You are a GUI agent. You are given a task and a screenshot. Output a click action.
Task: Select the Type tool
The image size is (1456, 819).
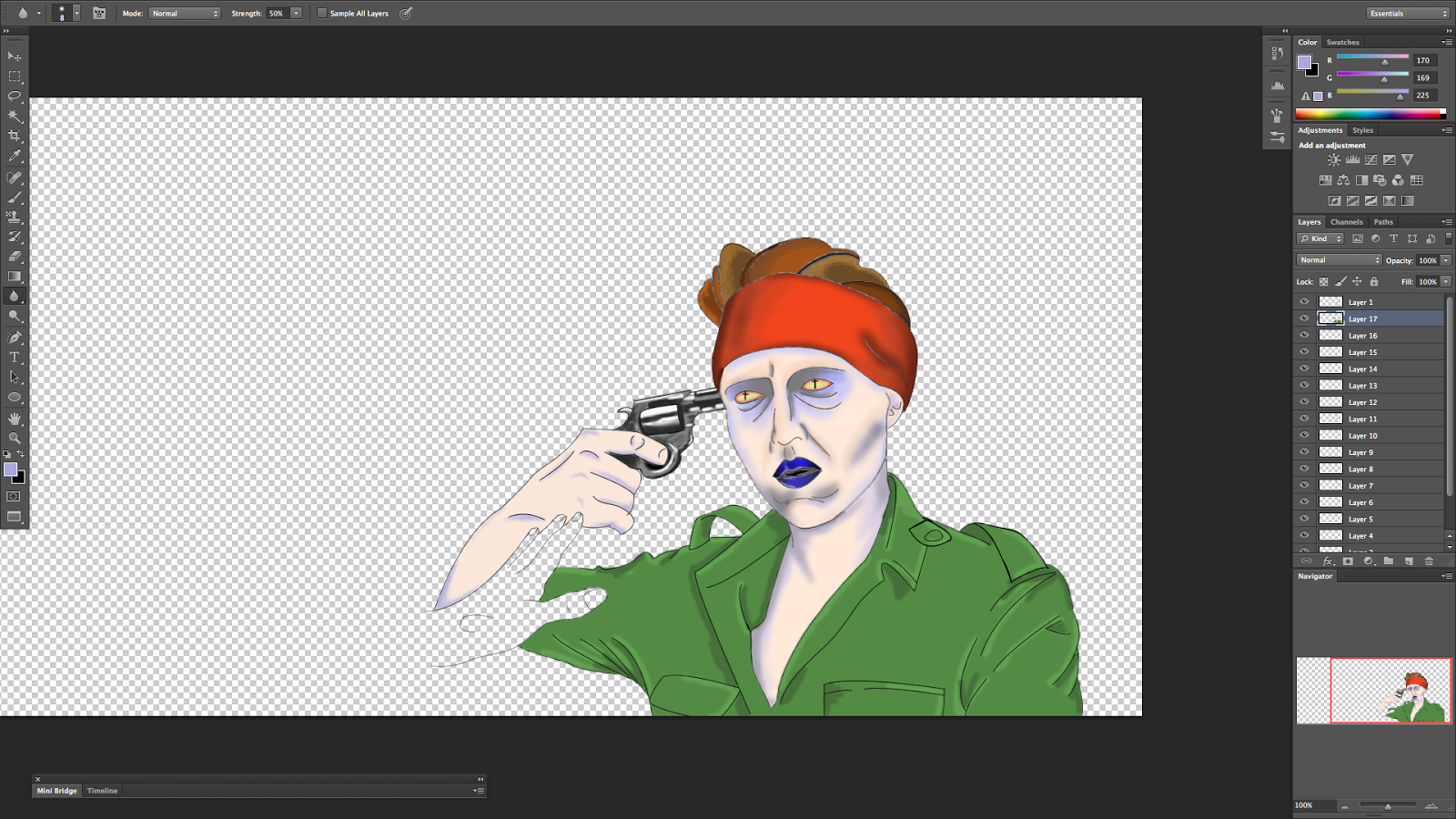[15, 358]
